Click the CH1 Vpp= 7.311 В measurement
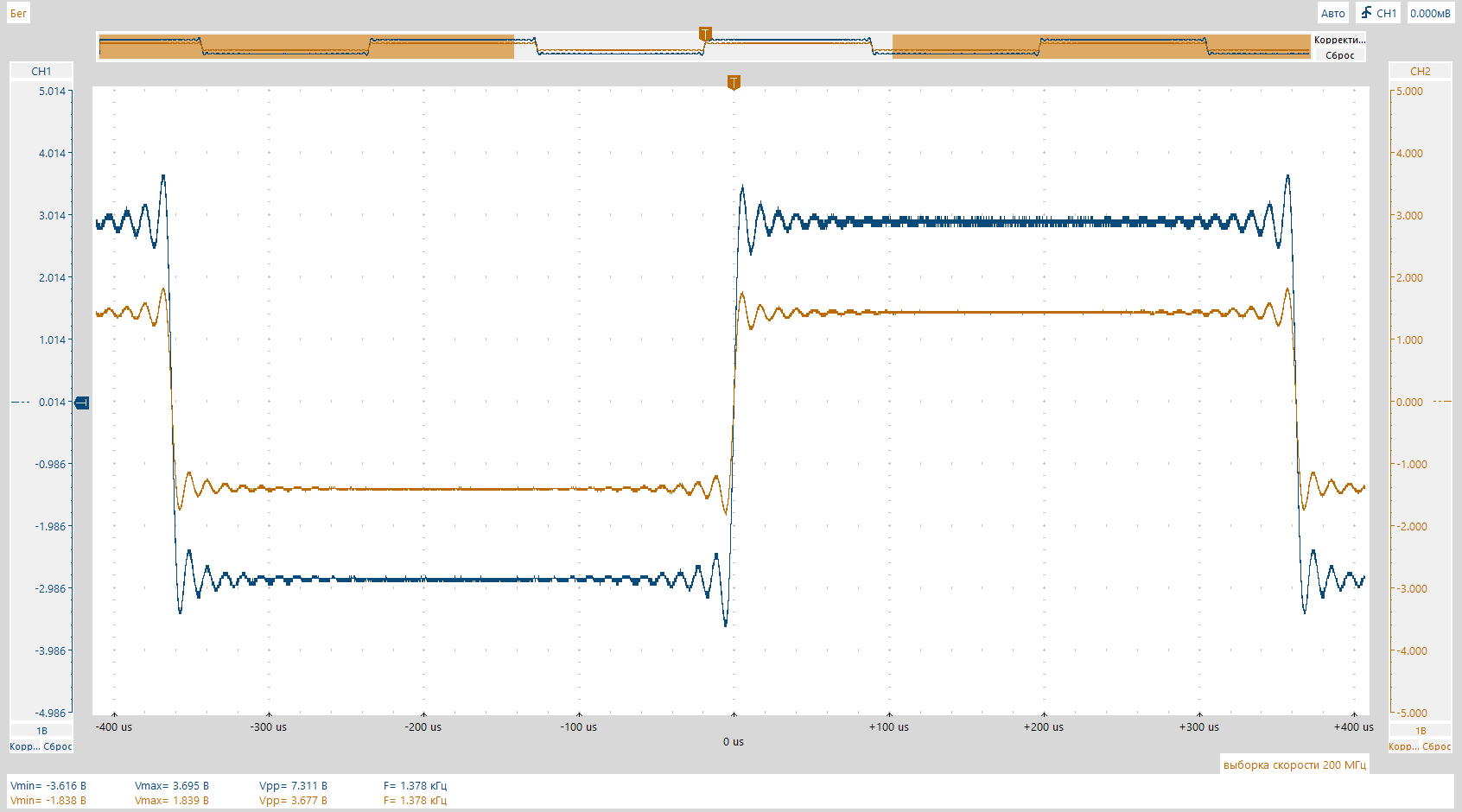 click(x=293, y=785)
